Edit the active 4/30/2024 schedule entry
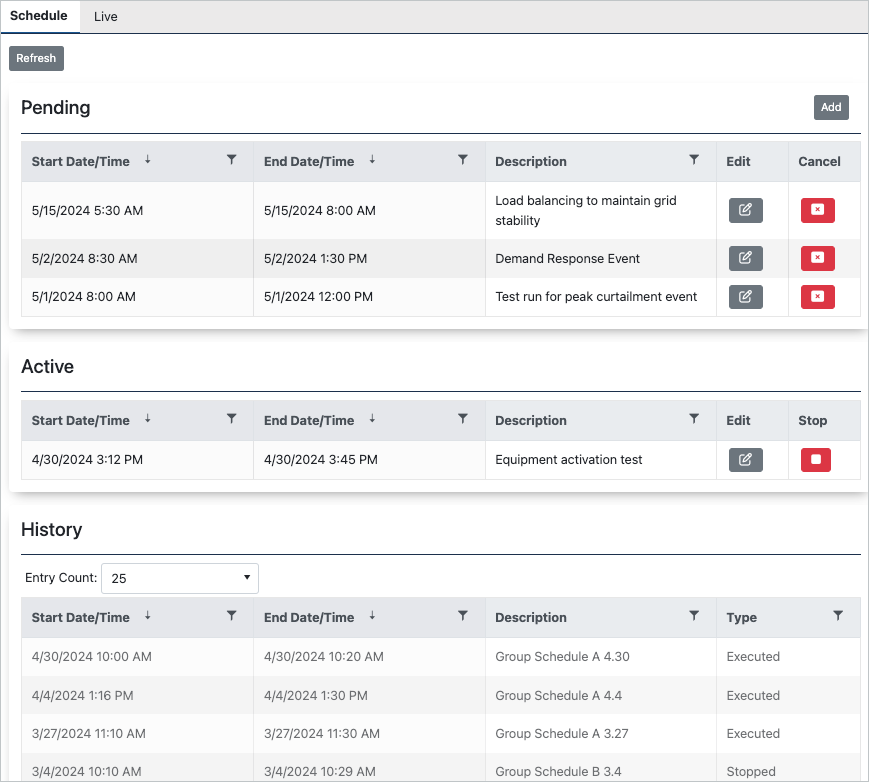The height and width of the screenshot is (782, 869). coord(745,459)
